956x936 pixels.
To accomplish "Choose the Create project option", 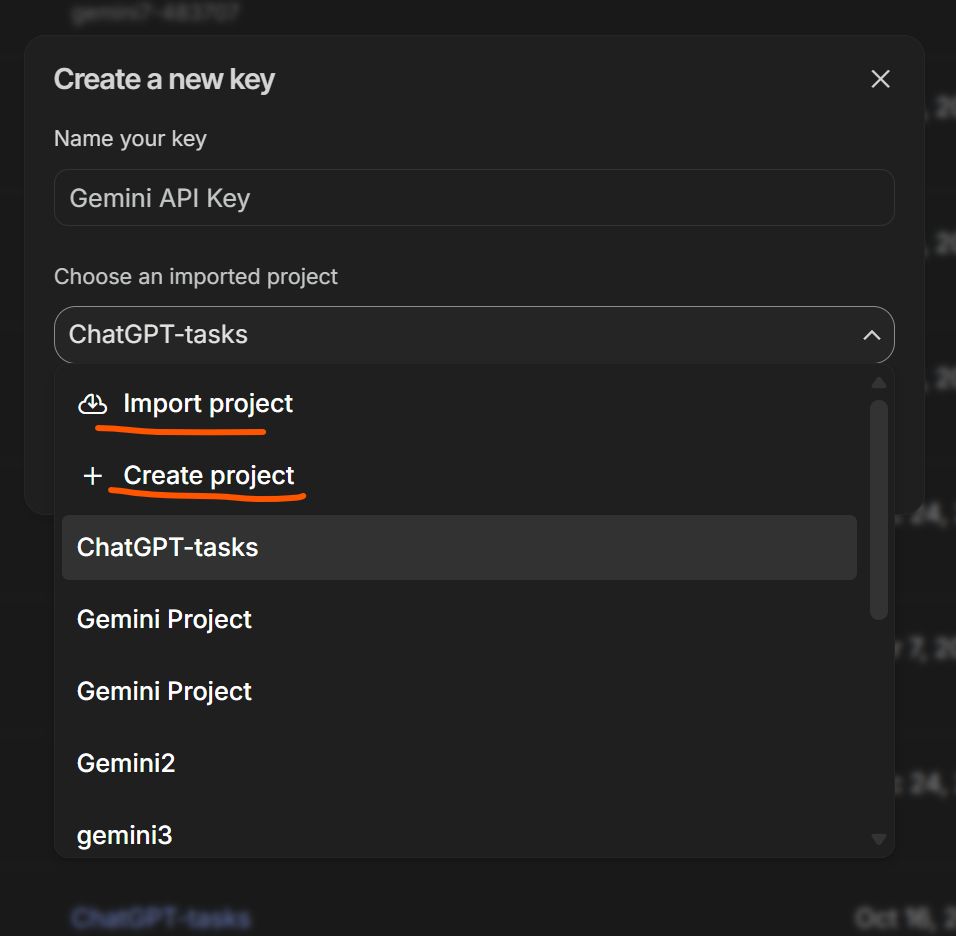I will coord(209,476).
